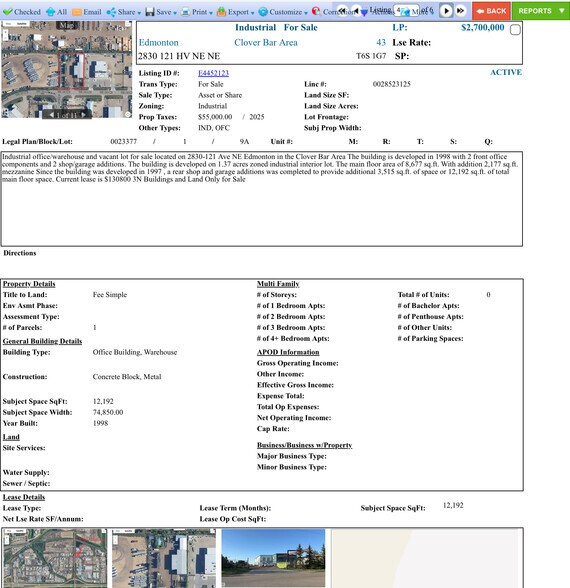Select All listings house icon
570x588 pixels.
pyautogui.click(x=50, y=12)
